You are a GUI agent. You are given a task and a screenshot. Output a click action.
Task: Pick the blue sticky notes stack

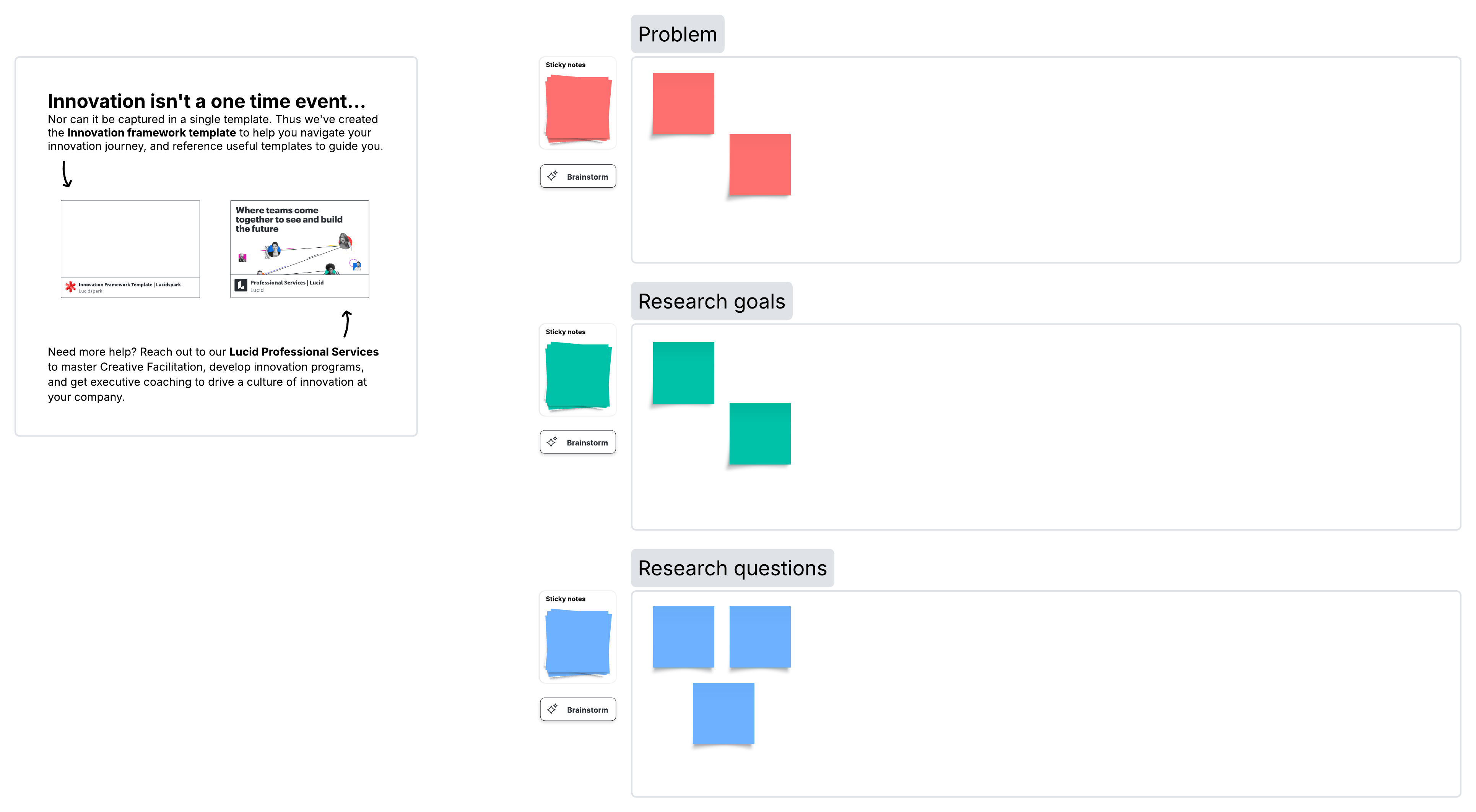click(x=577, y=642)
